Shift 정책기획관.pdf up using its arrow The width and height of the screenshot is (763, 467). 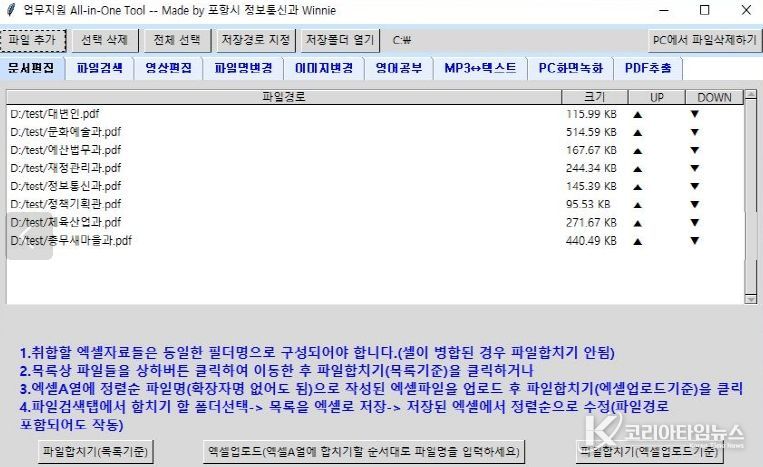[x=636, y=204]
